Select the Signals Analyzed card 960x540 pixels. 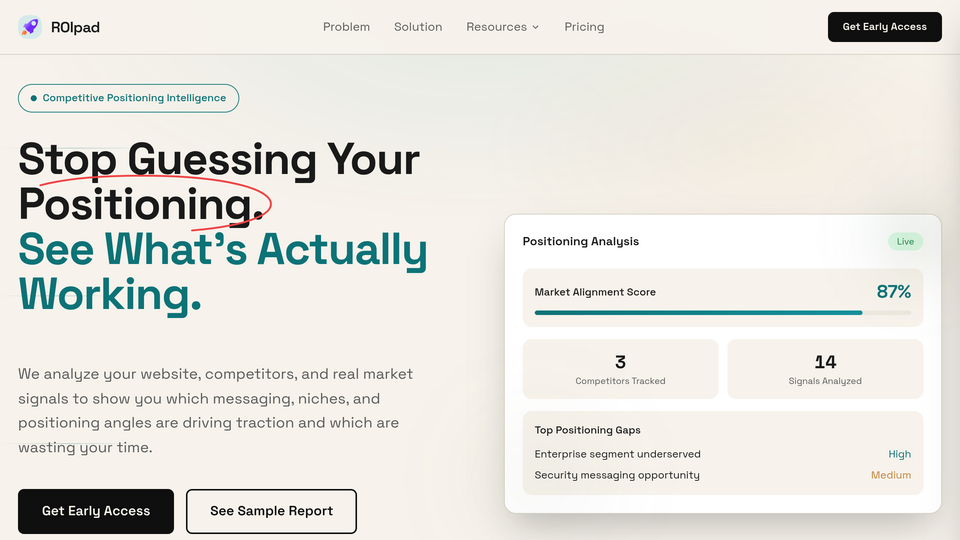(825, 369)
